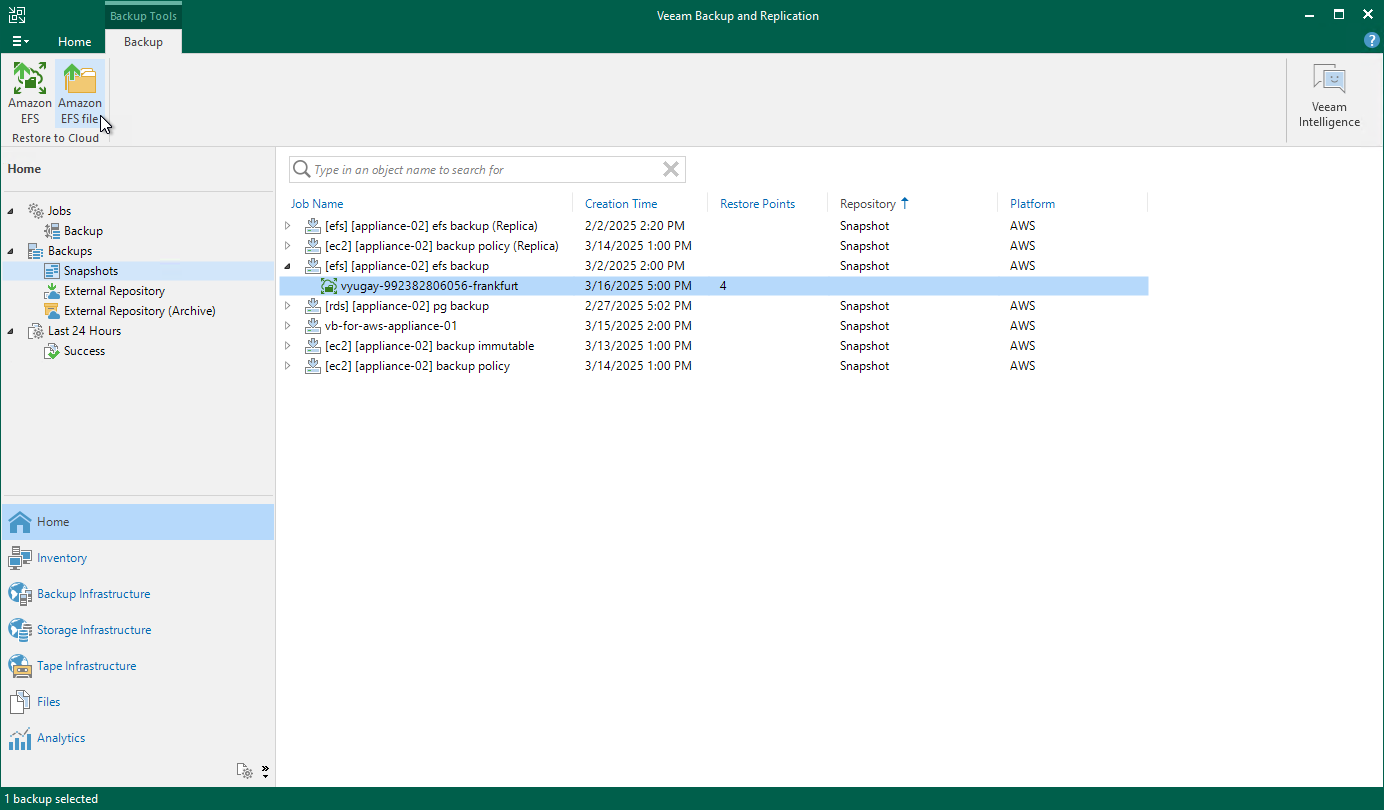
Task: Click the External Repository (Archive) icon
Action: tap(53, 311)
